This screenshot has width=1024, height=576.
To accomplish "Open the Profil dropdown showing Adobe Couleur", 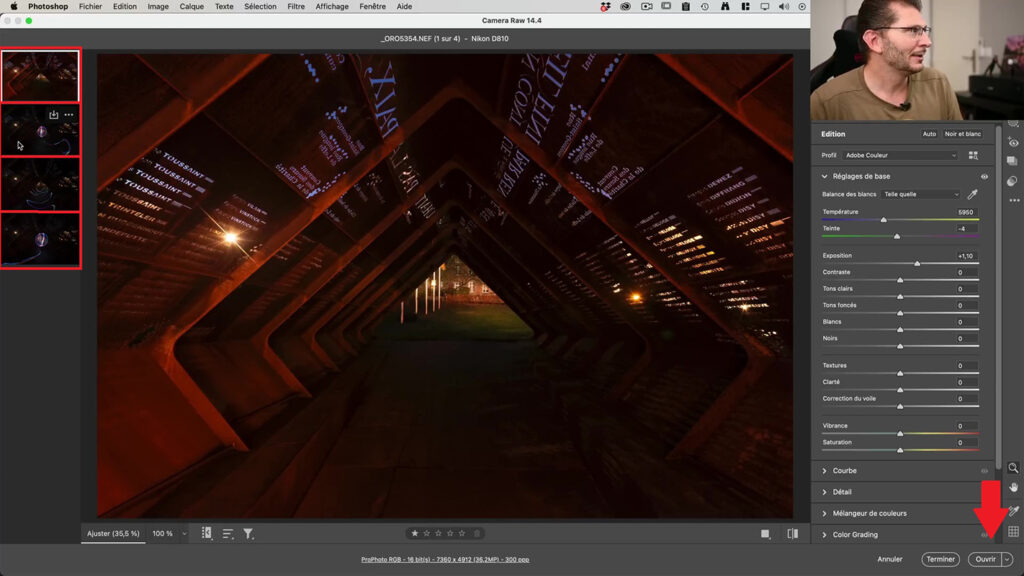I will pyautogui.click(x=898, y=155).
